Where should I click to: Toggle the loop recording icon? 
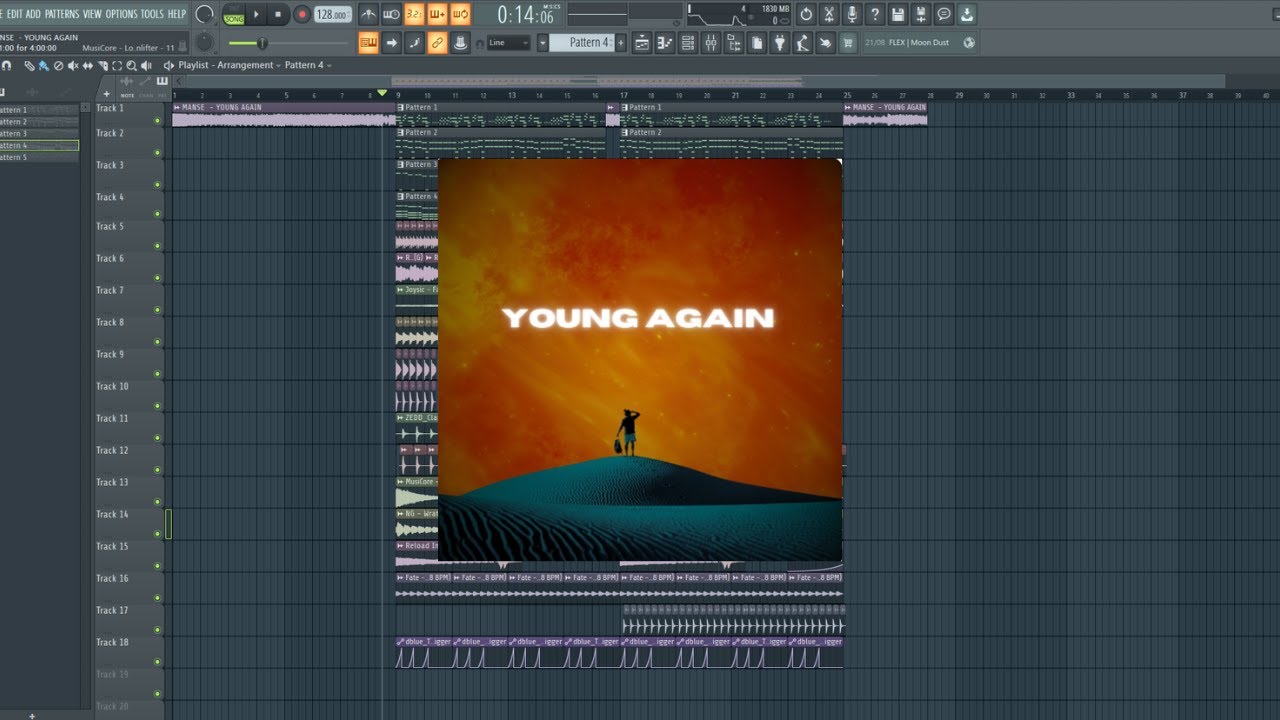460,14
